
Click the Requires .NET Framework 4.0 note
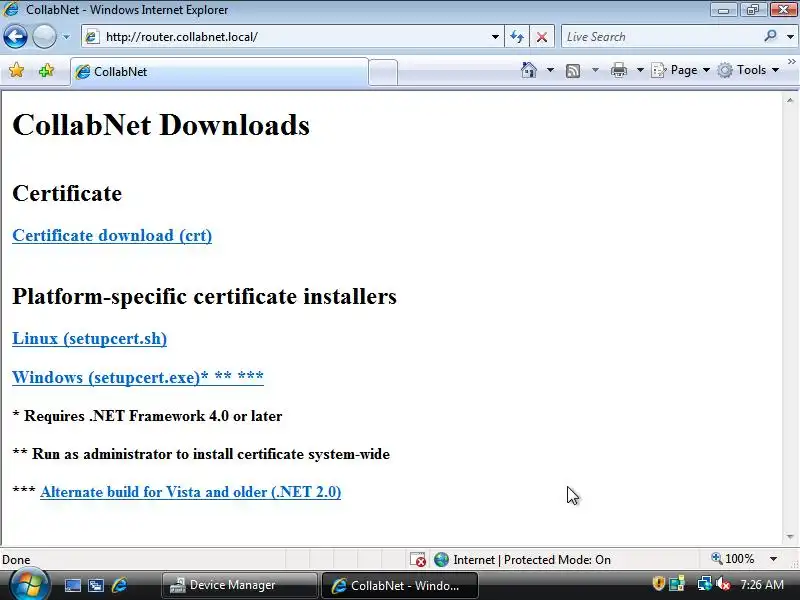[147, 416]
